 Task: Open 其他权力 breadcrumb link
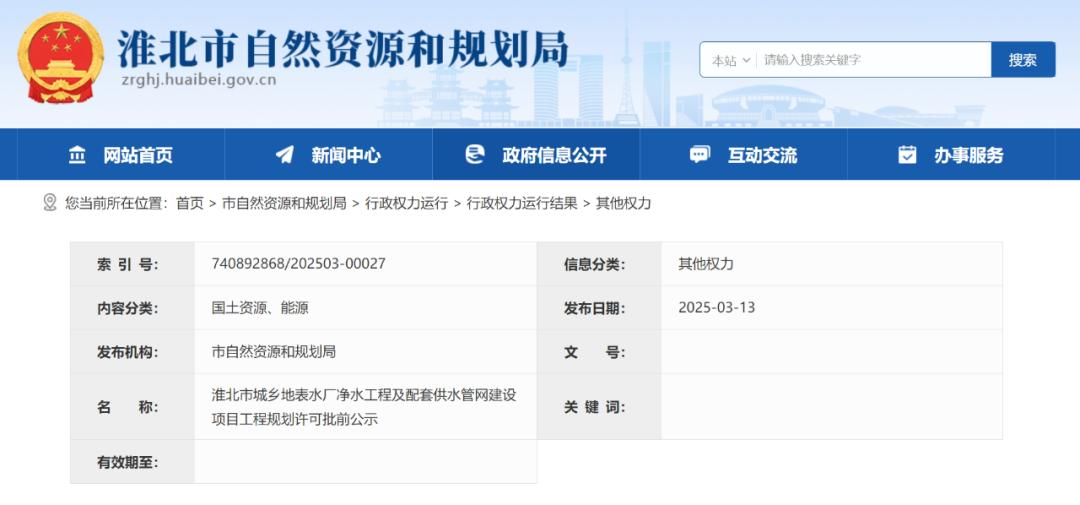[623, 203]
